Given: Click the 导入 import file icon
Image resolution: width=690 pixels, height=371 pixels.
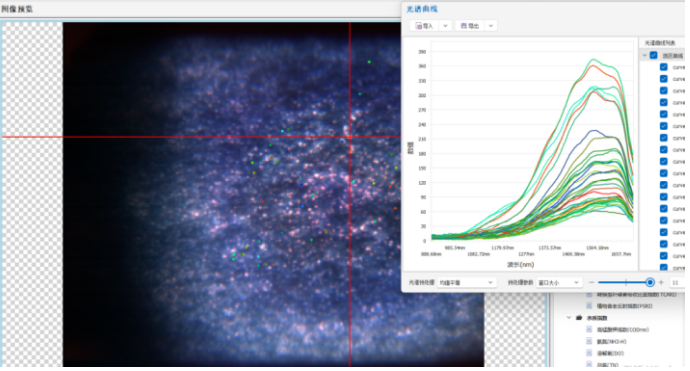Looking at the screenshot, I should (418, 26).
